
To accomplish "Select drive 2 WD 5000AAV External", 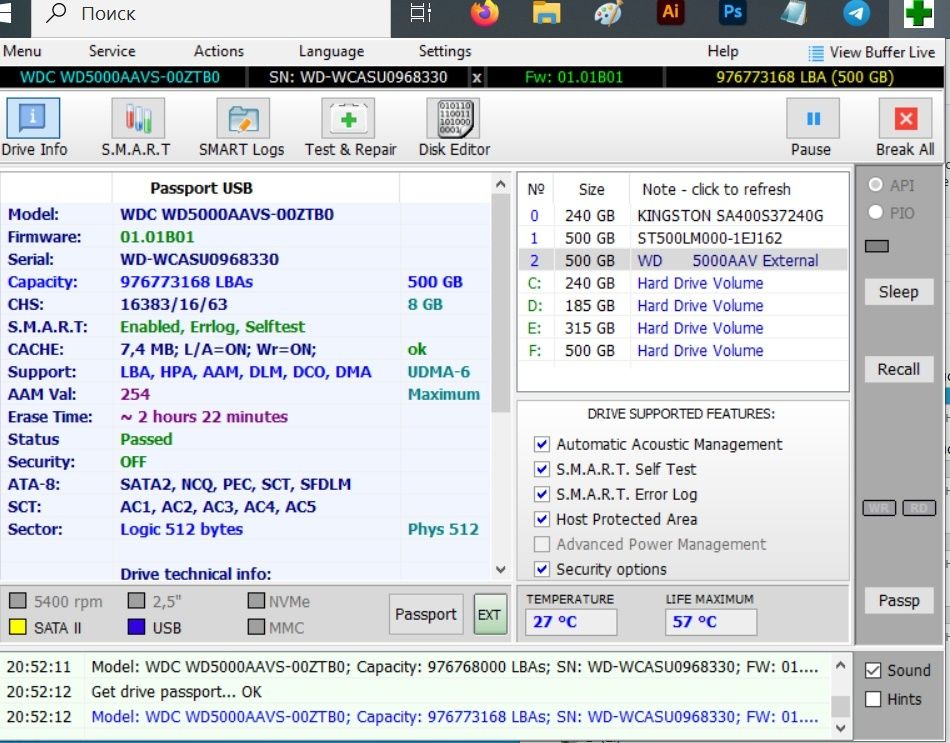I will tap(683, 261).
